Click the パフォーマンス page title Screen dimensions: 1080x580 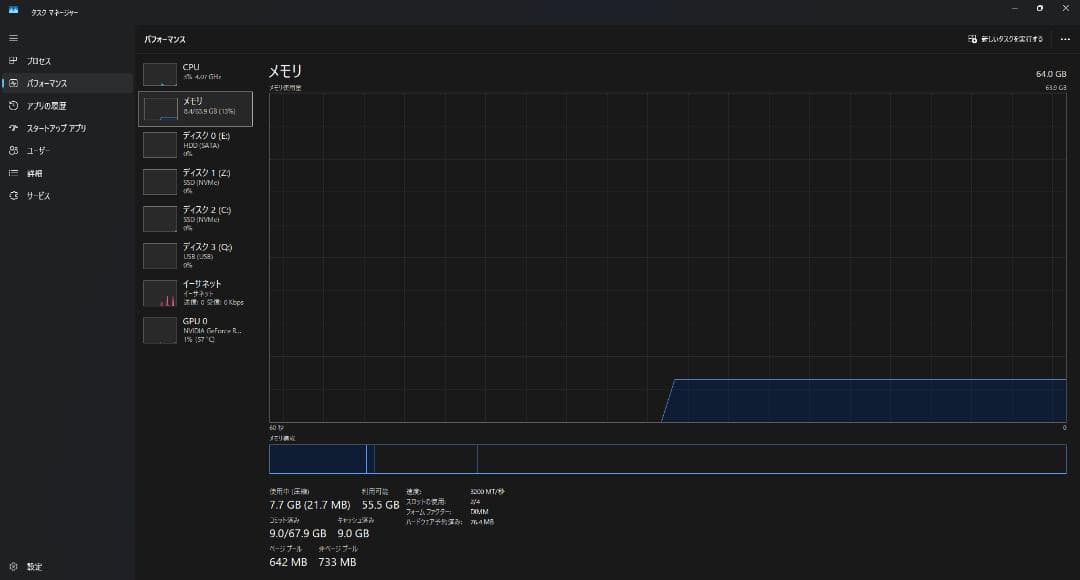pos(165,39)
